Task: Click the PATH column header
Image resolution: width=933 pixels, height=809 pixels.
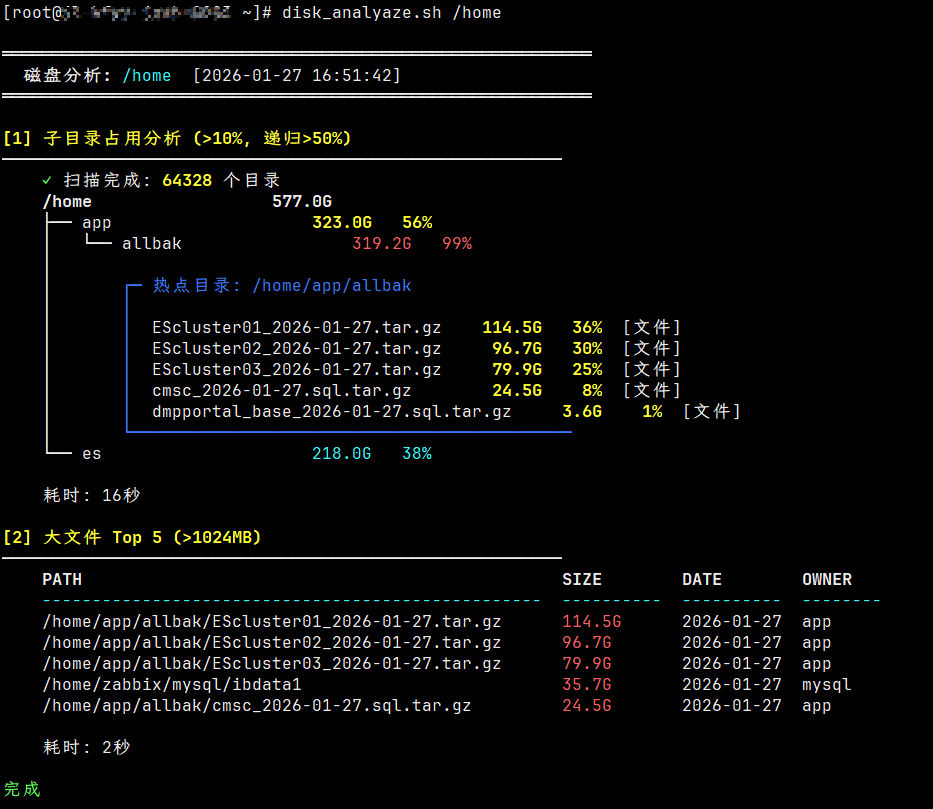Action: (62, 580)
